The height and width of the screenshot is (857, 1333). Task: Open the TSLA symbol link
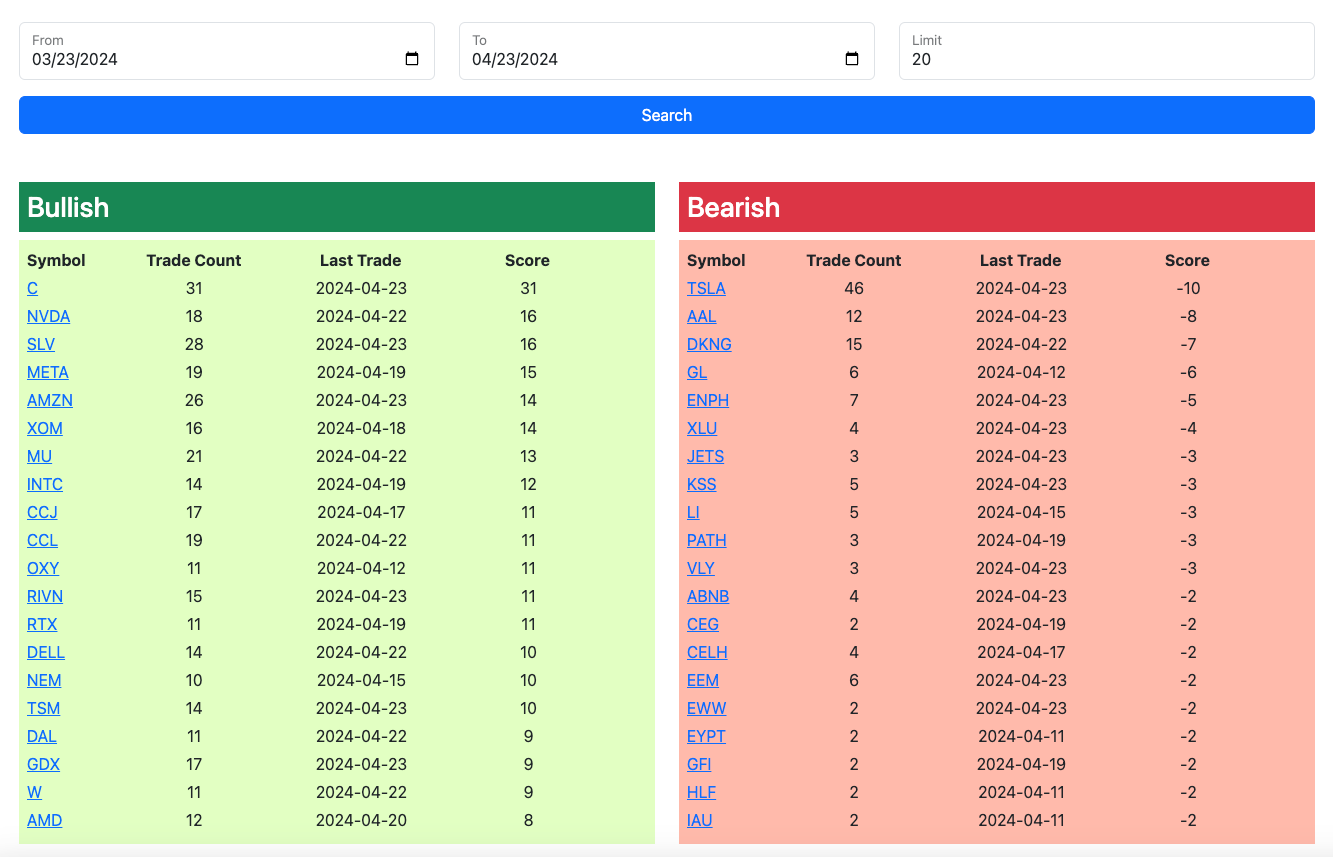[706, 288]
